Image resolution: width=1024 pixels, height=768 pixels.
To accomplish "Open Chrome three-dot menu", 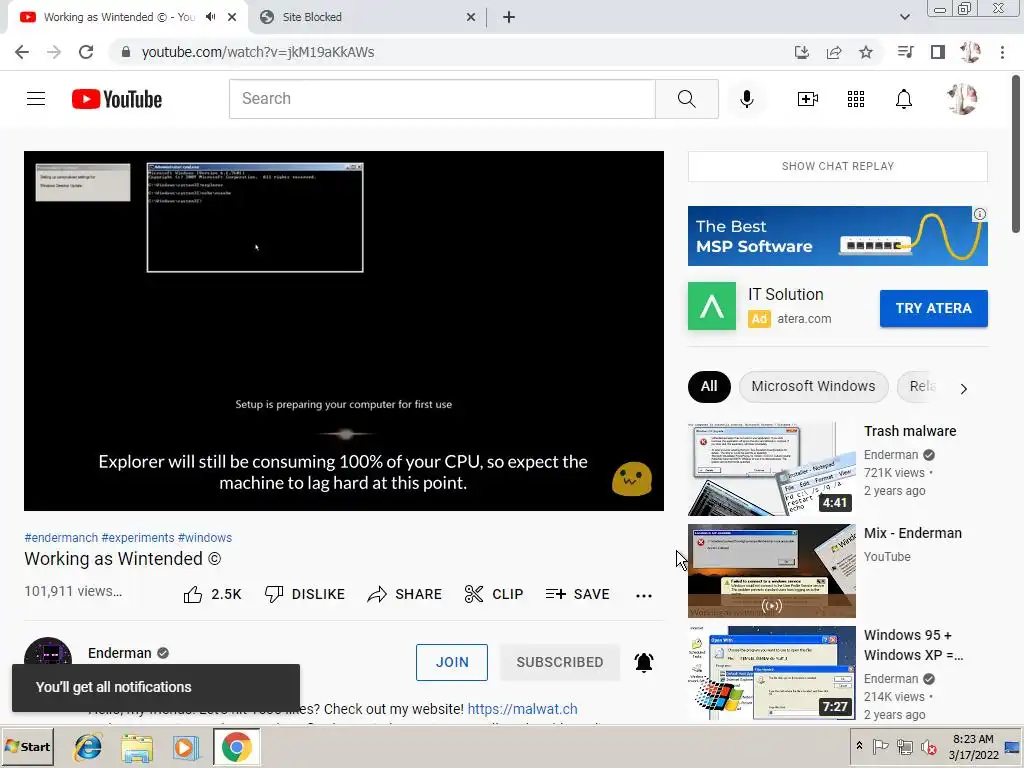I will click(x=1002, y=52).
